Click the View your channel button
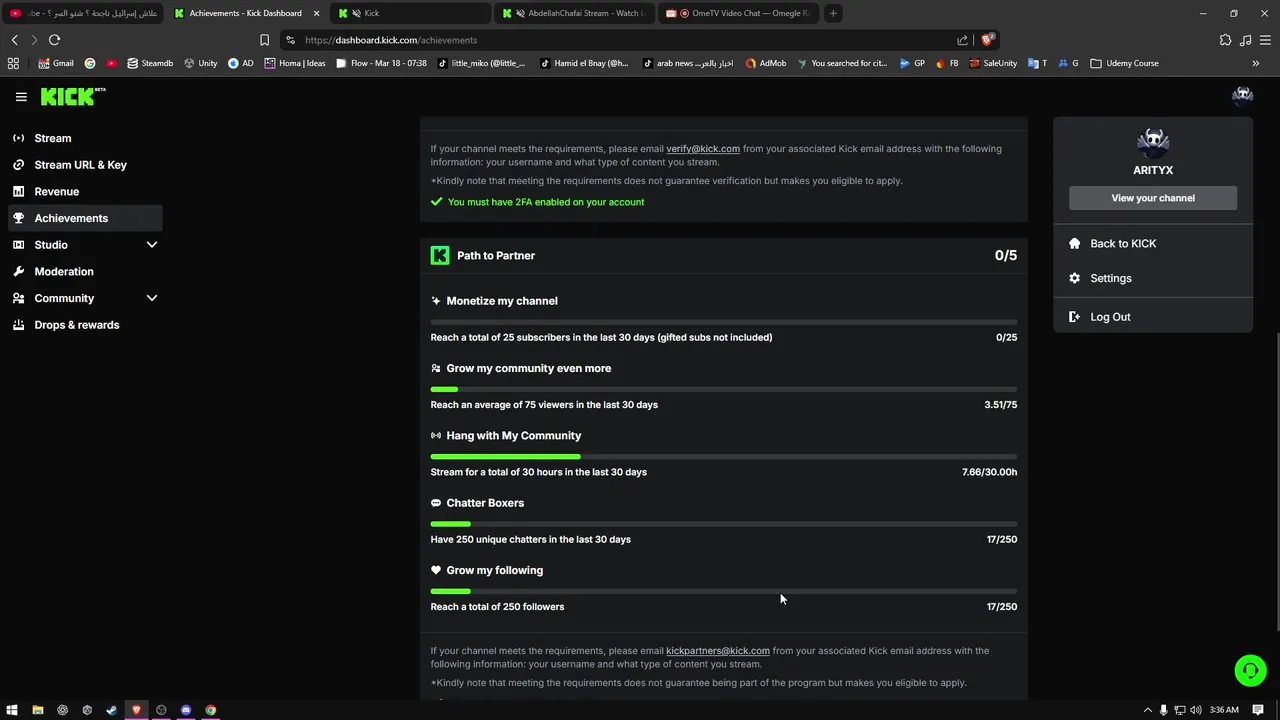Viewport: 1280px width, 720px height. (x=1152, y=198)
